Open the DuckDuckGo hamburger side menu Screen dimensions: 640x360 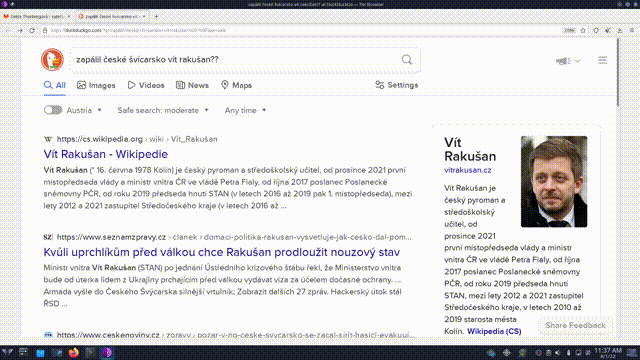point(602,60)
